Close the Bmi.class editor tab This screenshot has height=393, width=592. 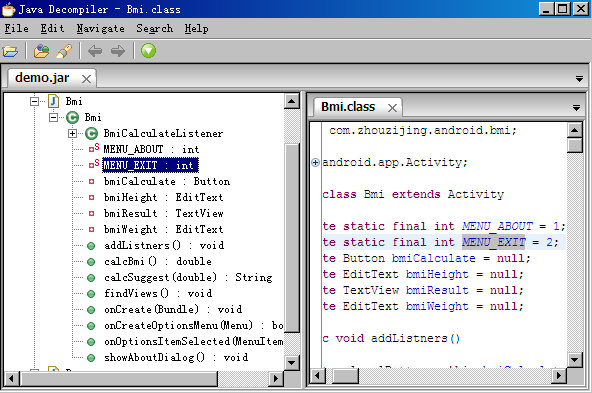coord(392,108)
